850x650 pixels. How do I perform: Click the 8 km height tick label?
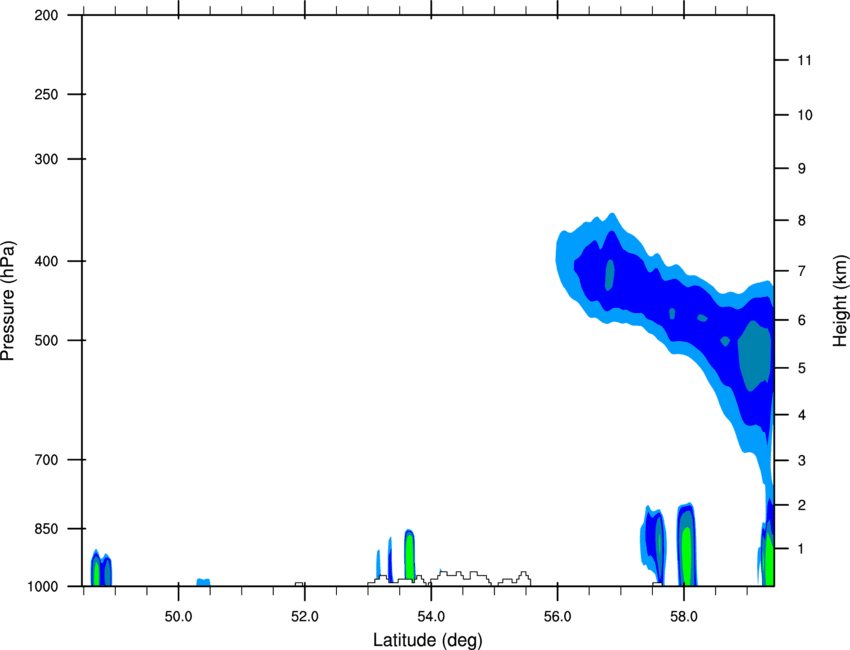click(802, 220)
